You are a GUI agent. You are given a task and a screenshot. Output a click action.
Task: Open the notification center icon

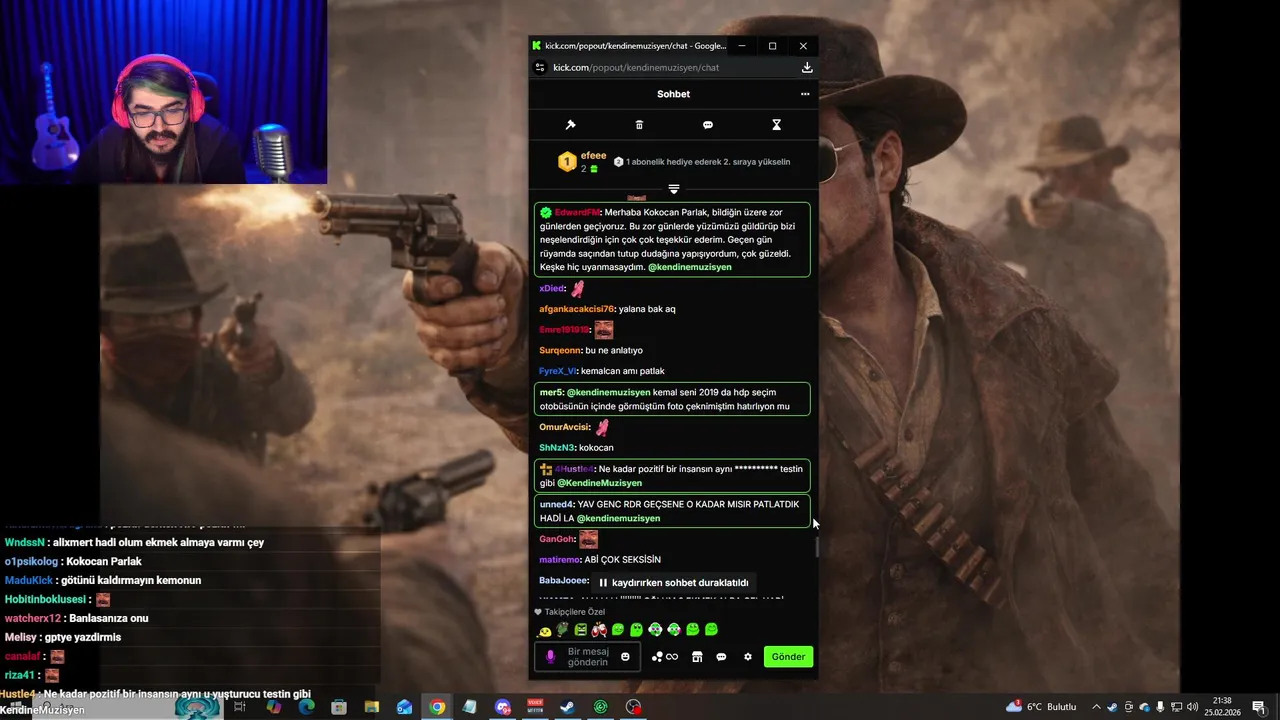click(1258, 707)
